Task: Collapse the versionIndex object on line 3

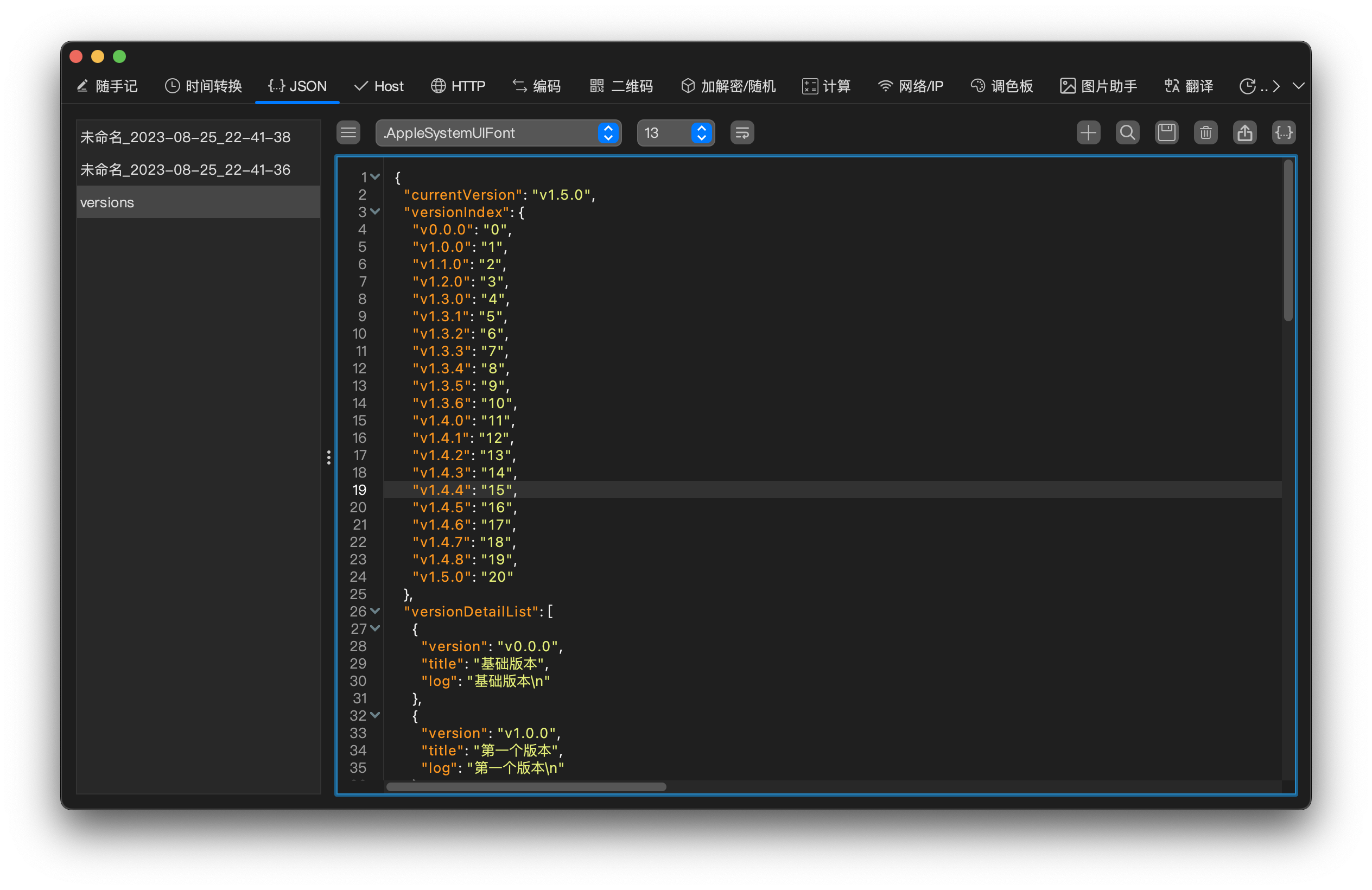Action: pos(375,212)
